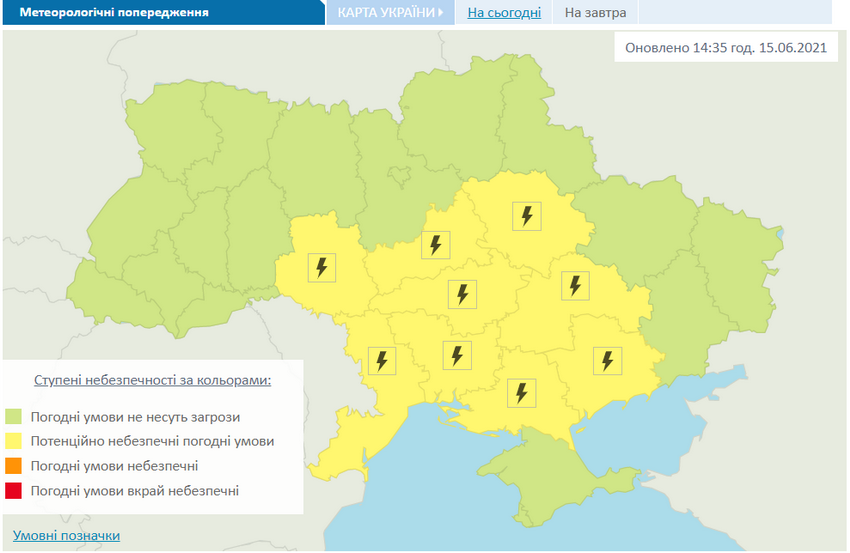
Task: Switch to the На сьогодні tab
Action: [x=504, y=13]
